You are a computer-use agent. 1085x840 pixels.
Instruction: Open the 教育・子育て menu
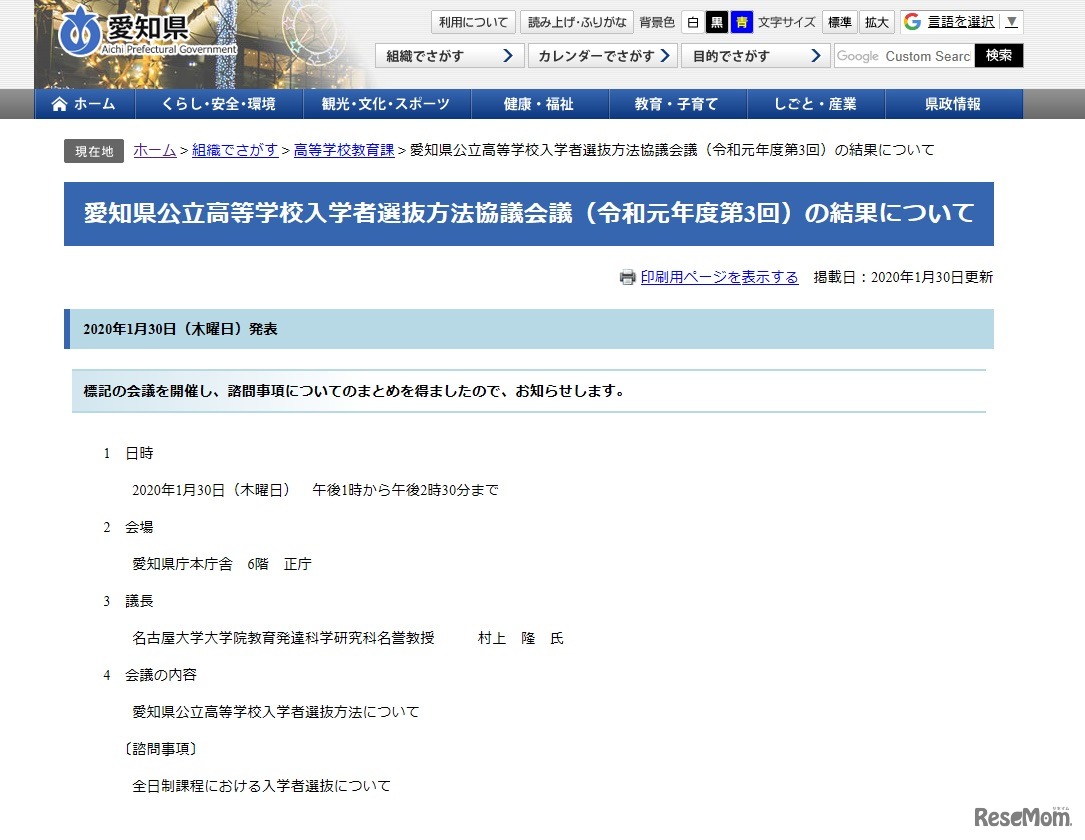(678, 104)
